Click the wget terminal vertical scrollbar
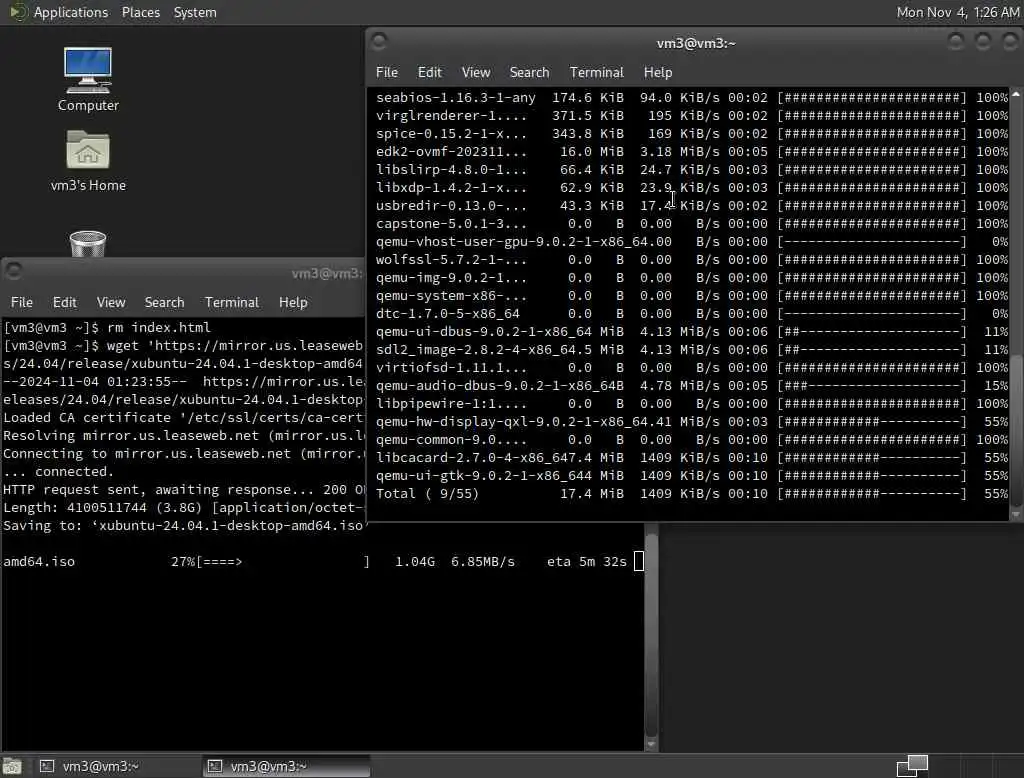This screenshot has height=778, width=1024. (x=651, y=634)
